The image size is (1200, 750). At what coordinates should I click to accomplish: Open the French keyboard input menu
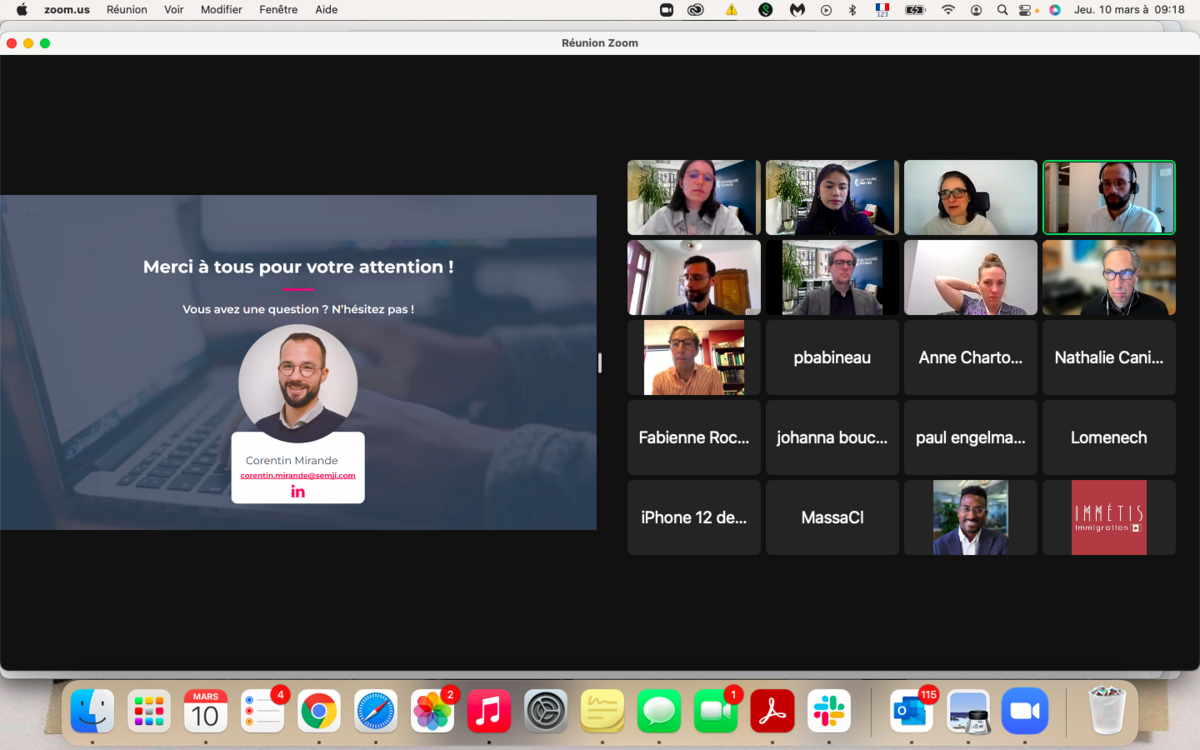pyautogui.click(x=882, y=10)
